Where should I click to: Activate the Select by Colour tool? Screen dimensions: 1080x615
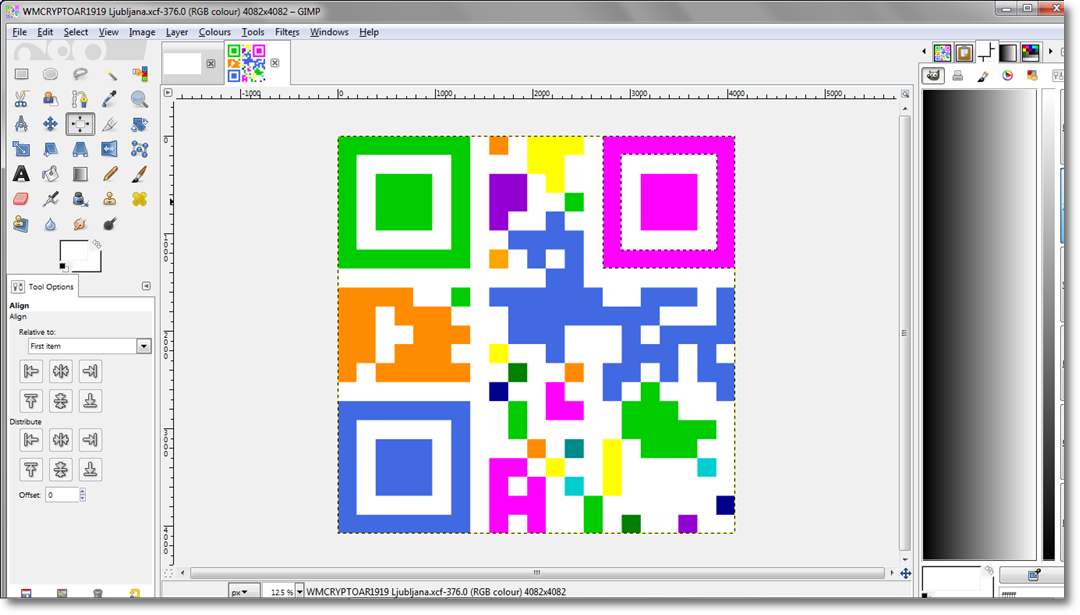[x=139, y=74]
